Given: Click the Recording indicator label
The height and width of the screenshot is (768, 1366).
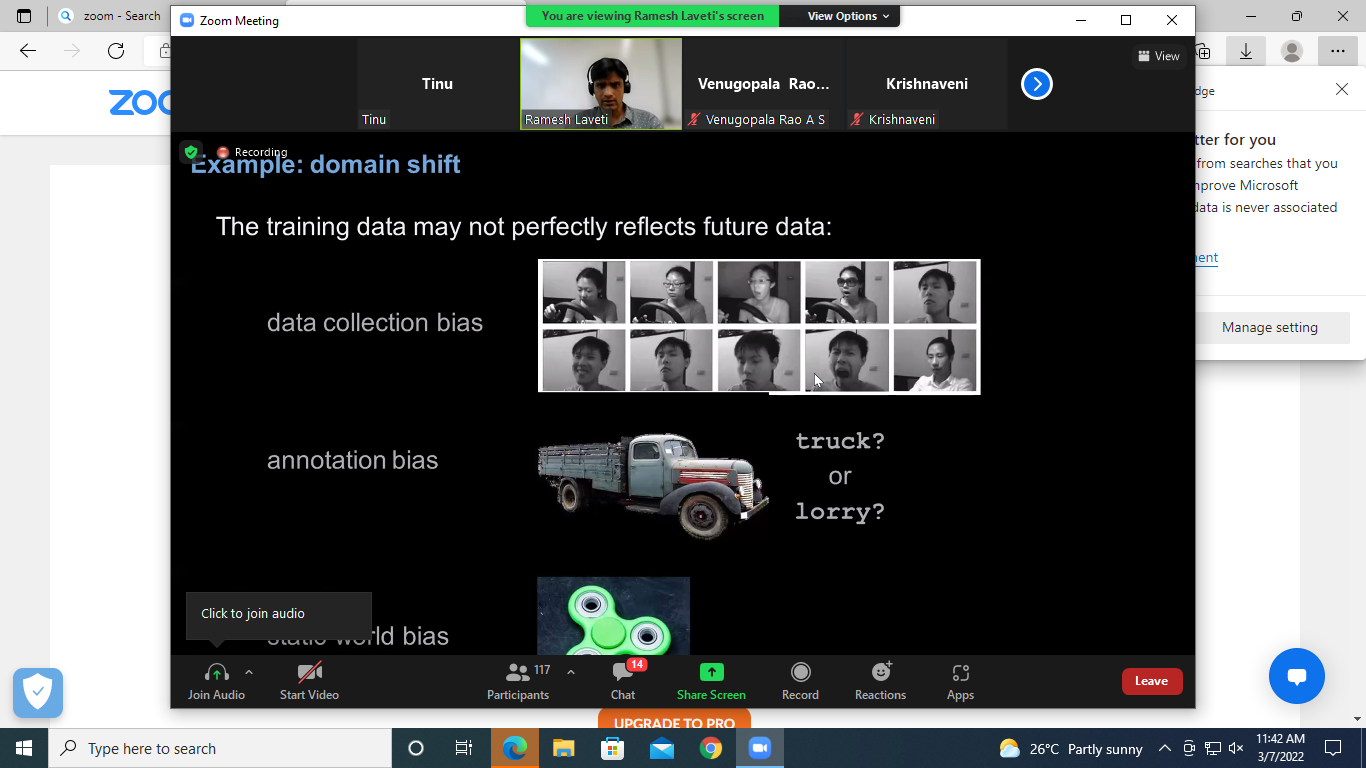Looking at the screenshot, I should [252, 152].
